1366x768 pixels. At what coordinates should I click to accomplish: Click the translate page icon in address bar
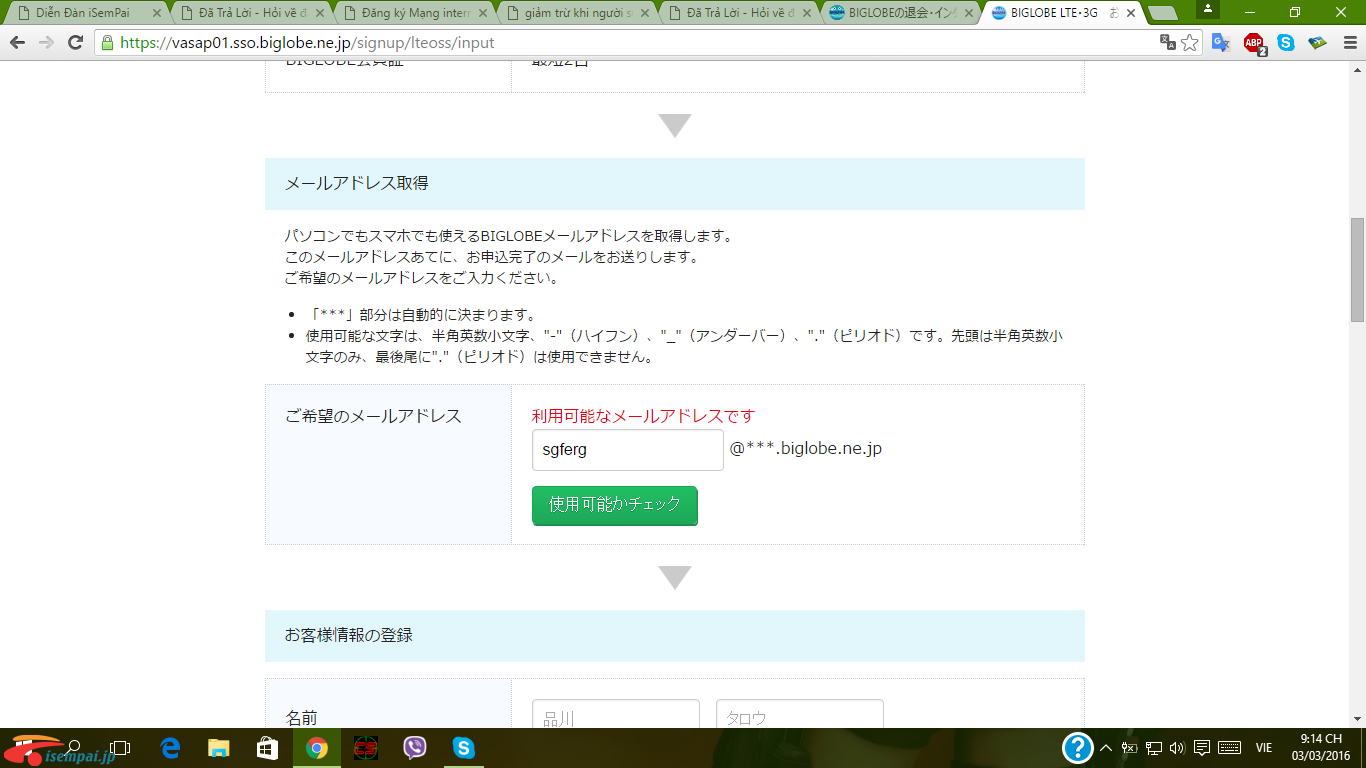pyautogui.click(x=1167, y=43)
